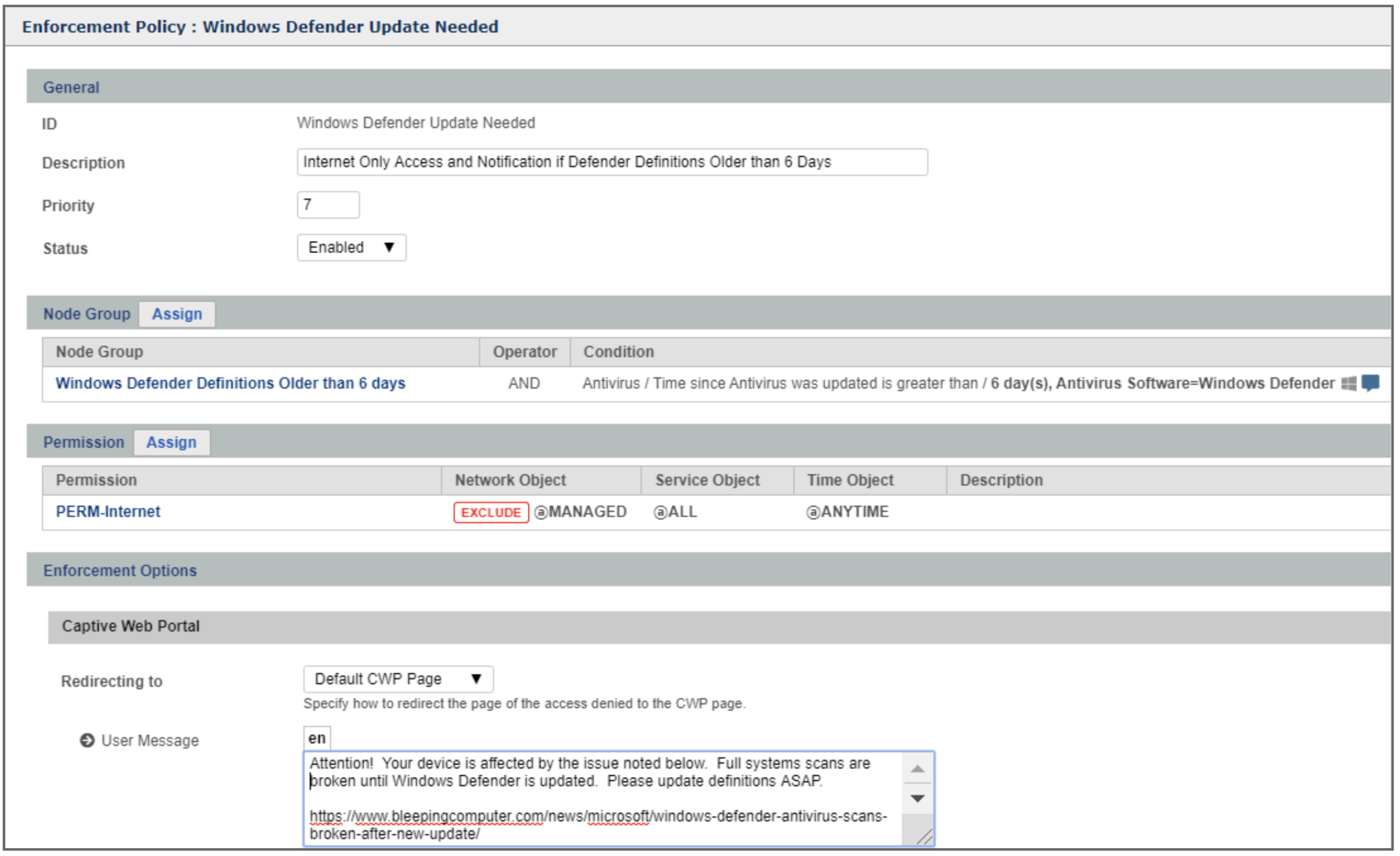Click the Permission Assign button
This screenshot has width=1400, height=856.
click(171, 442)
